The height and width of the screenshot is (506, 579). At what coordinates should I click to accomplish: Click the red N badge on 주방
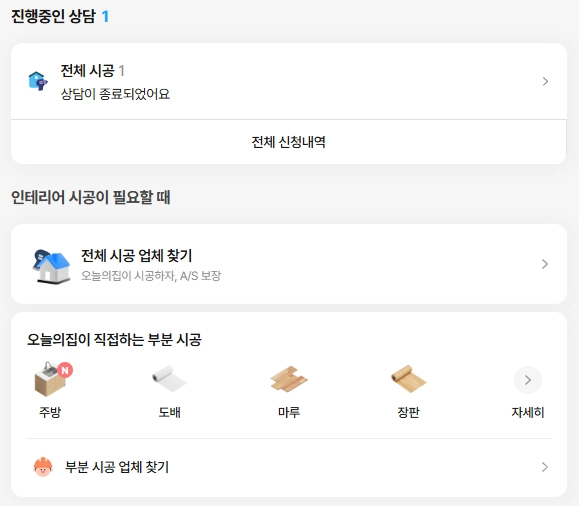[x=65, y=370]
